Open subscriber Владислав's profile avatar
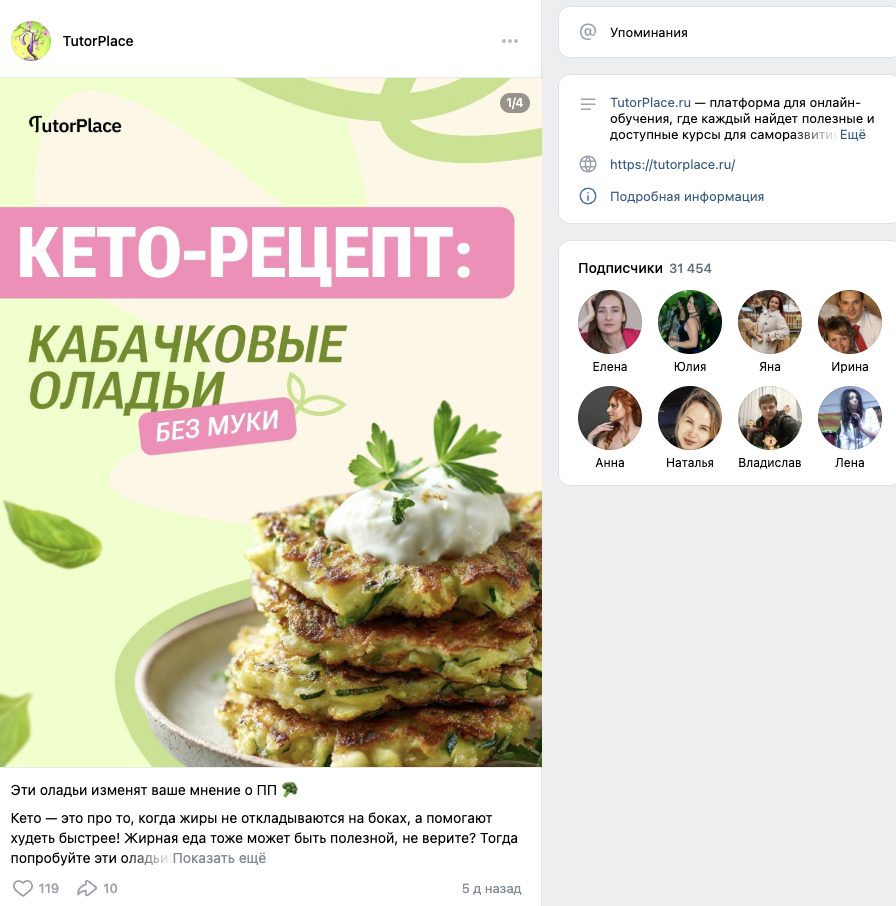The image size is (896, 906). click(769, 418)
